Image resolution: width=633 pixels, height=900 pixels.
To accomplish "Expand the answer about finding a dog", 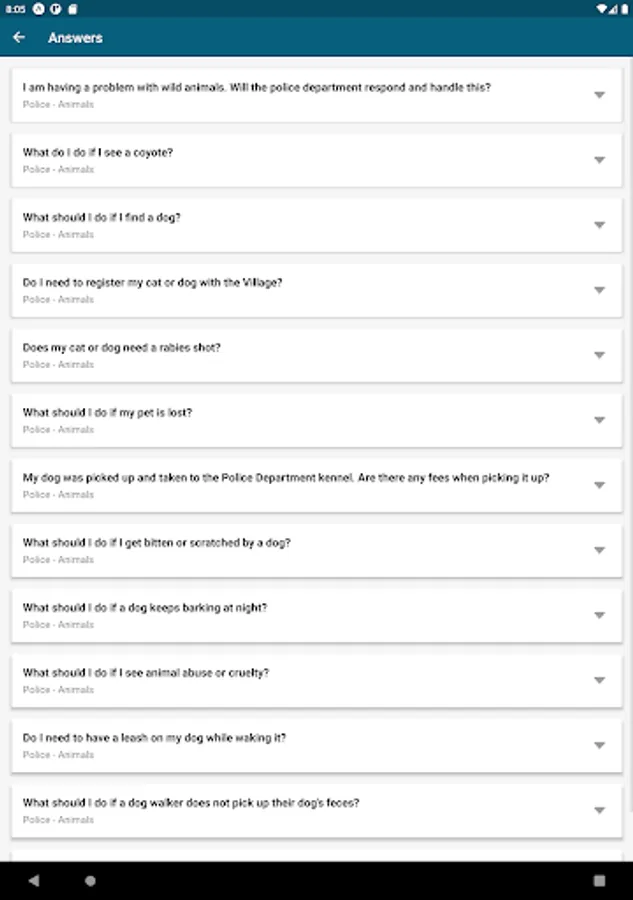I will point(599,225).
